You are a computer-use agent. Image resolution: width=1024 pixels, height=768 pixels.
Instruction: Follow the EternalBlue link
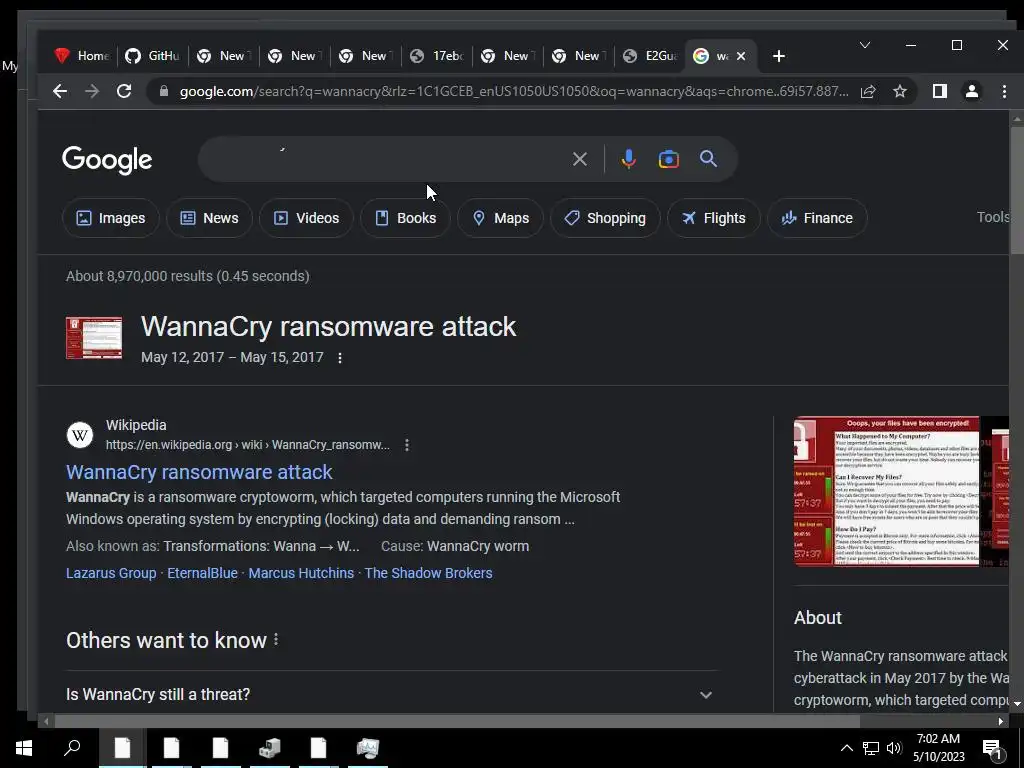click(x=202, y=573)
